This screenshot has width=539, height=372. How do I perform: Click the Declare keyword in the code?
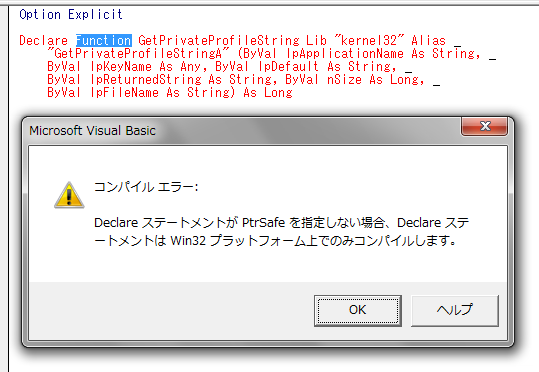coord(44,41)
